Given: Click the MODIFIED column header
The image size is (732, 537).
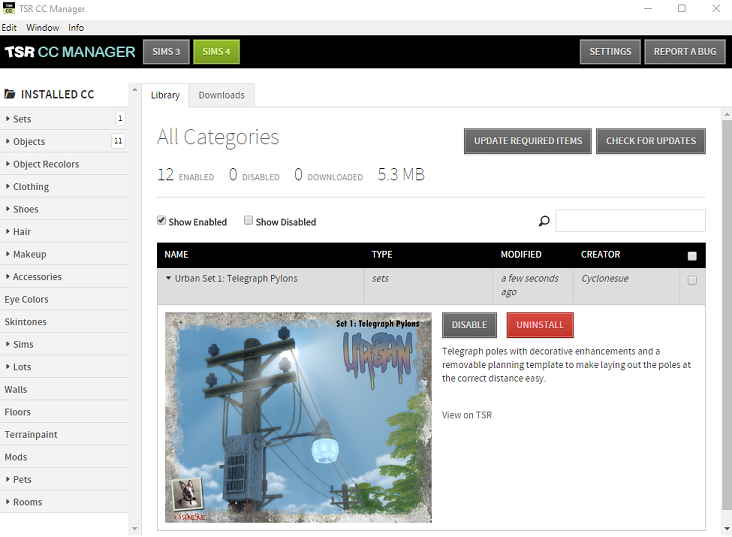Looking at the screenshot, I should (x=521, y=254).
